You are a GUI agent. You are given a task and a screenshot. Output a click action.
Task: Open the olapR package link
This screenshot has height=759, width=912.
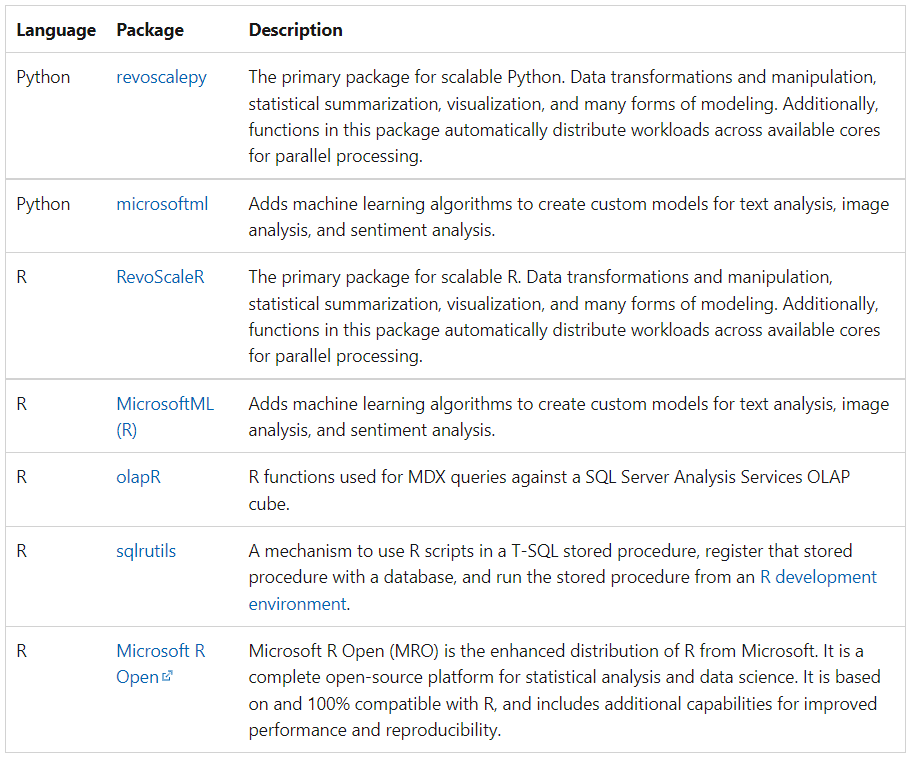[138, 477]
